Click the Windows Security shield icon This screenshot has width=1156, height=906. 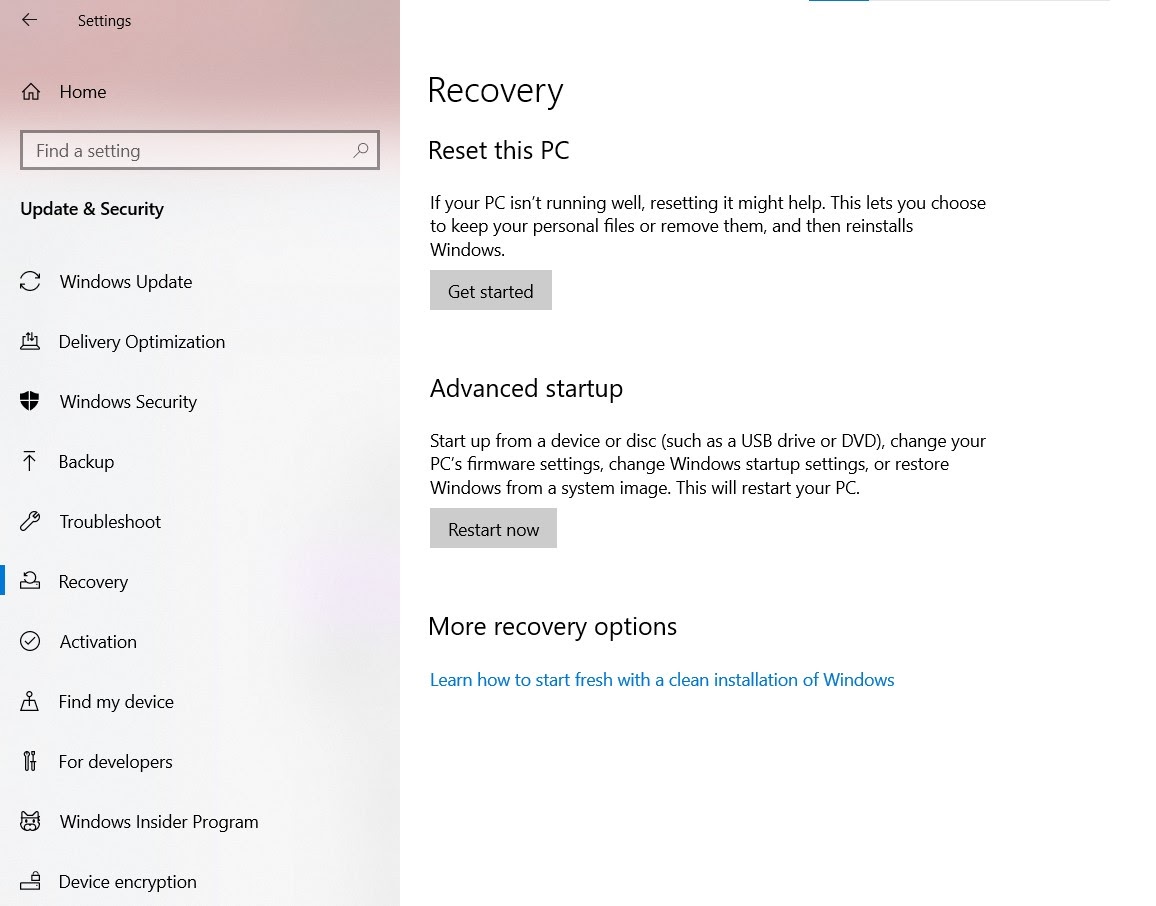29,401
